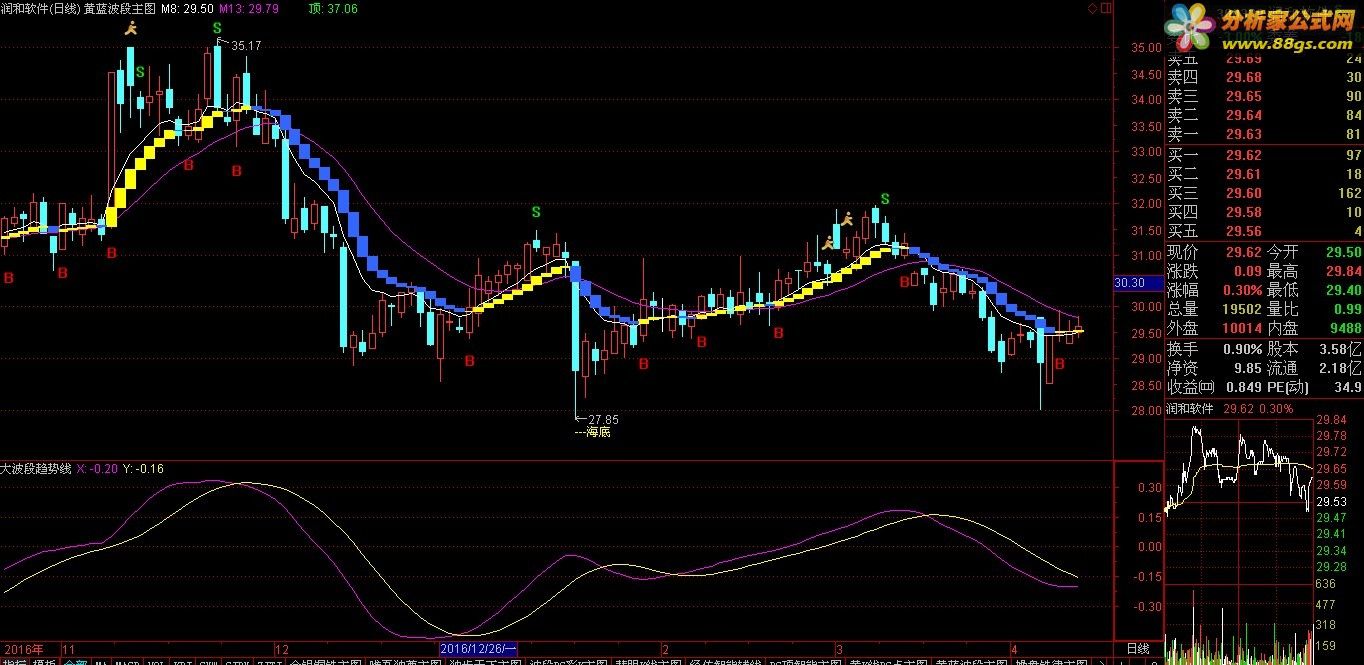This screenshot has width=1364, height=665.
Task: Click the 内盘 9488 value
Action: (1346, 328)
